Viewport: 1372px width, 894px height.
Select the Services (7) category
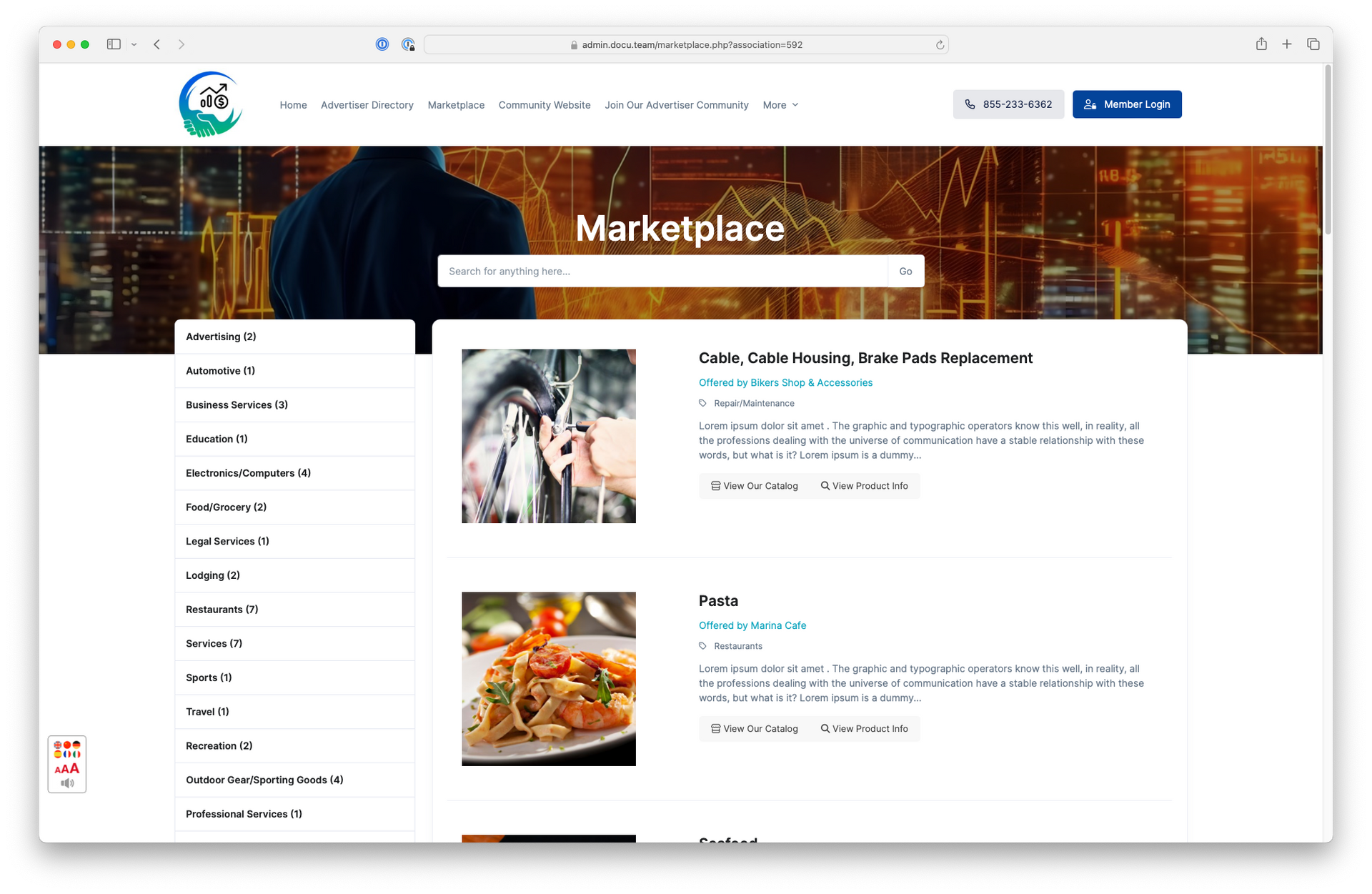point(294,643)
